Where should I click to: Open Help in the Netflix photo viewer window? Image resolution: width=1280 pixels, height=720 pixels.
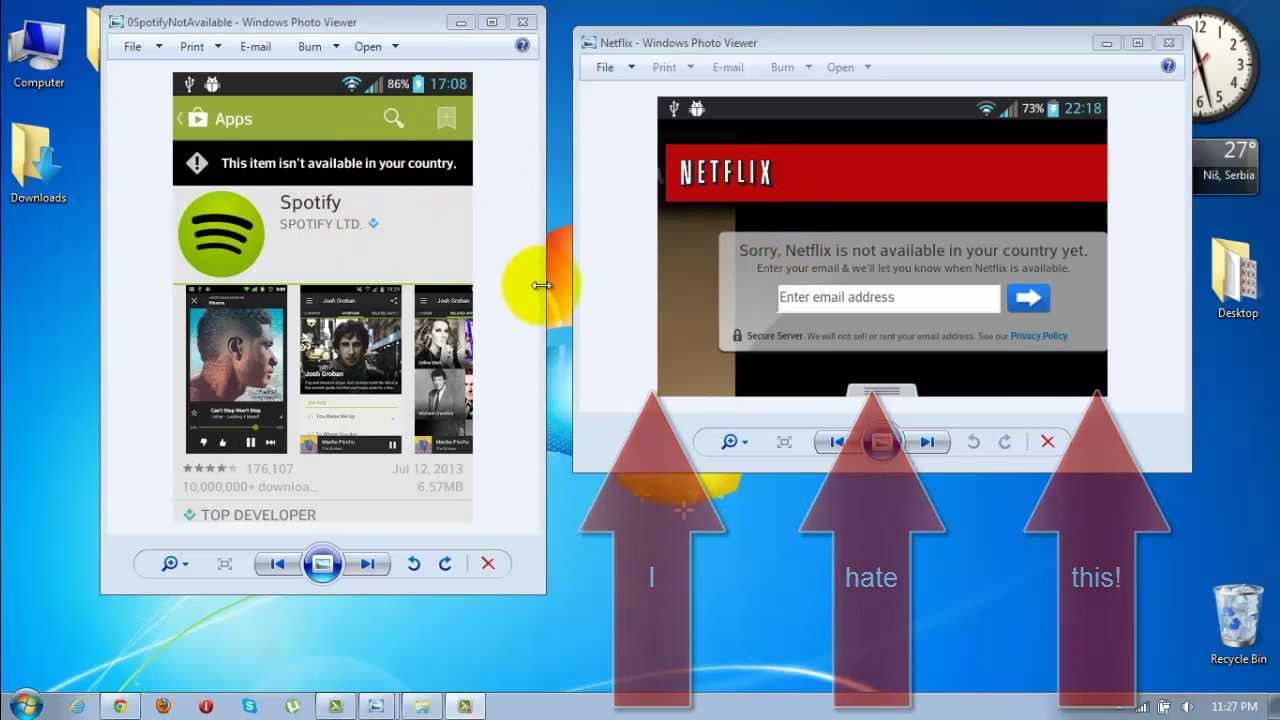point(1168,66)
